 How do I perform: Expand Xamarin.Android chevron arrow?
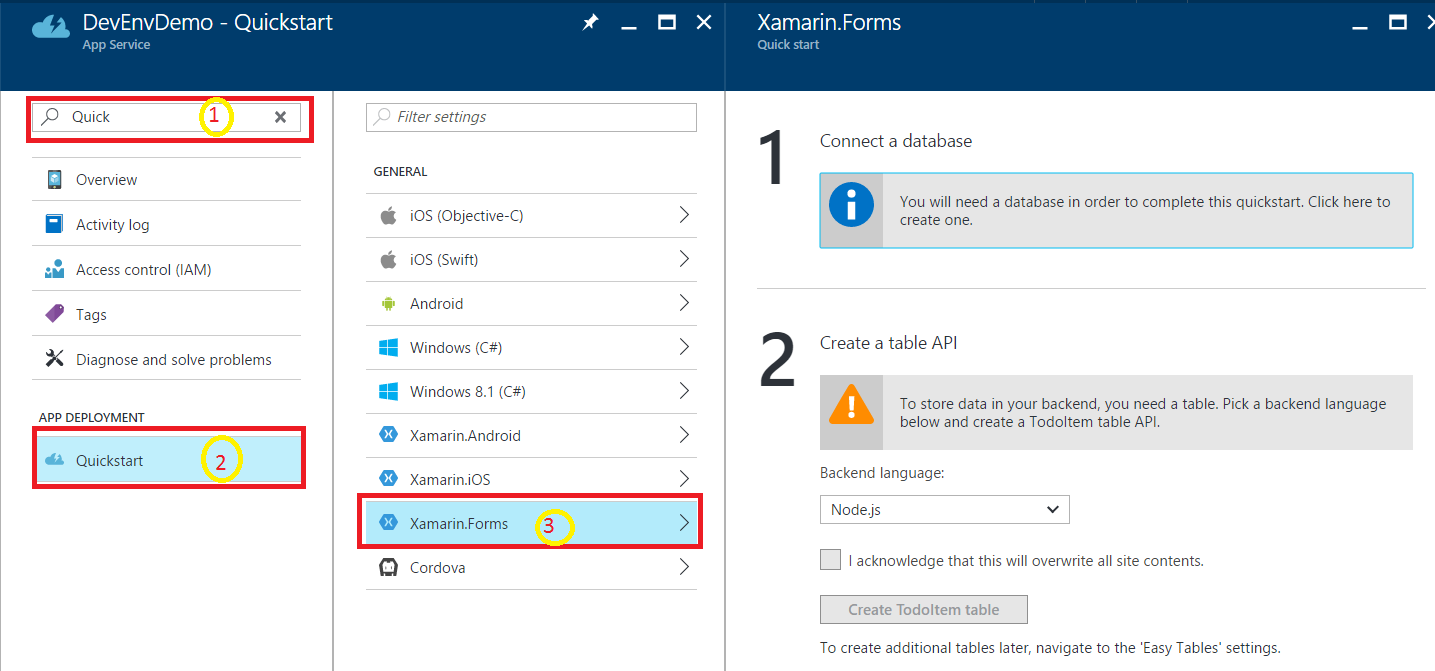point(684,434)
